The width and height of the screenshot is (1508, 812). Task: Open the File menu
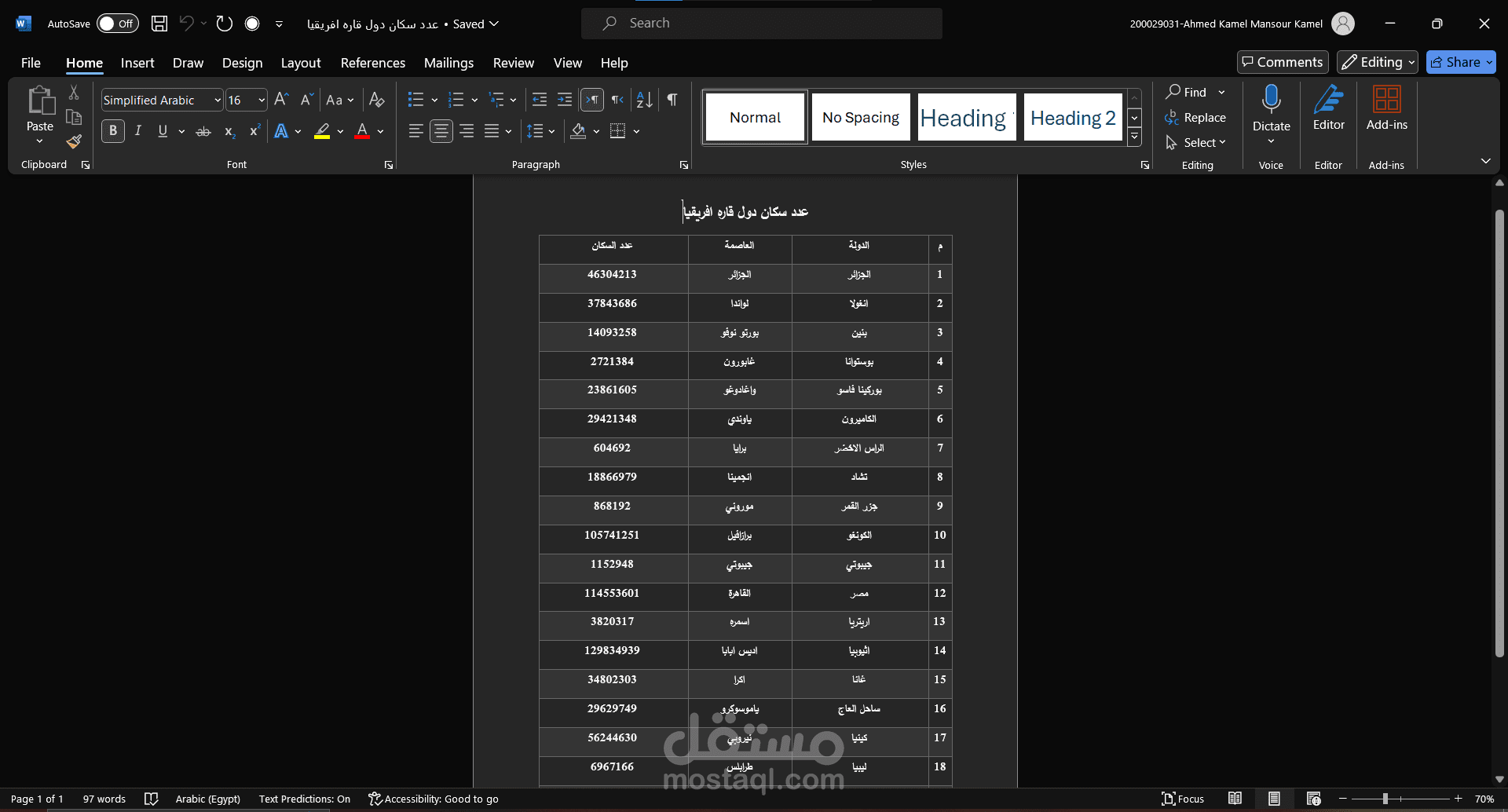[x=31, y=63]
